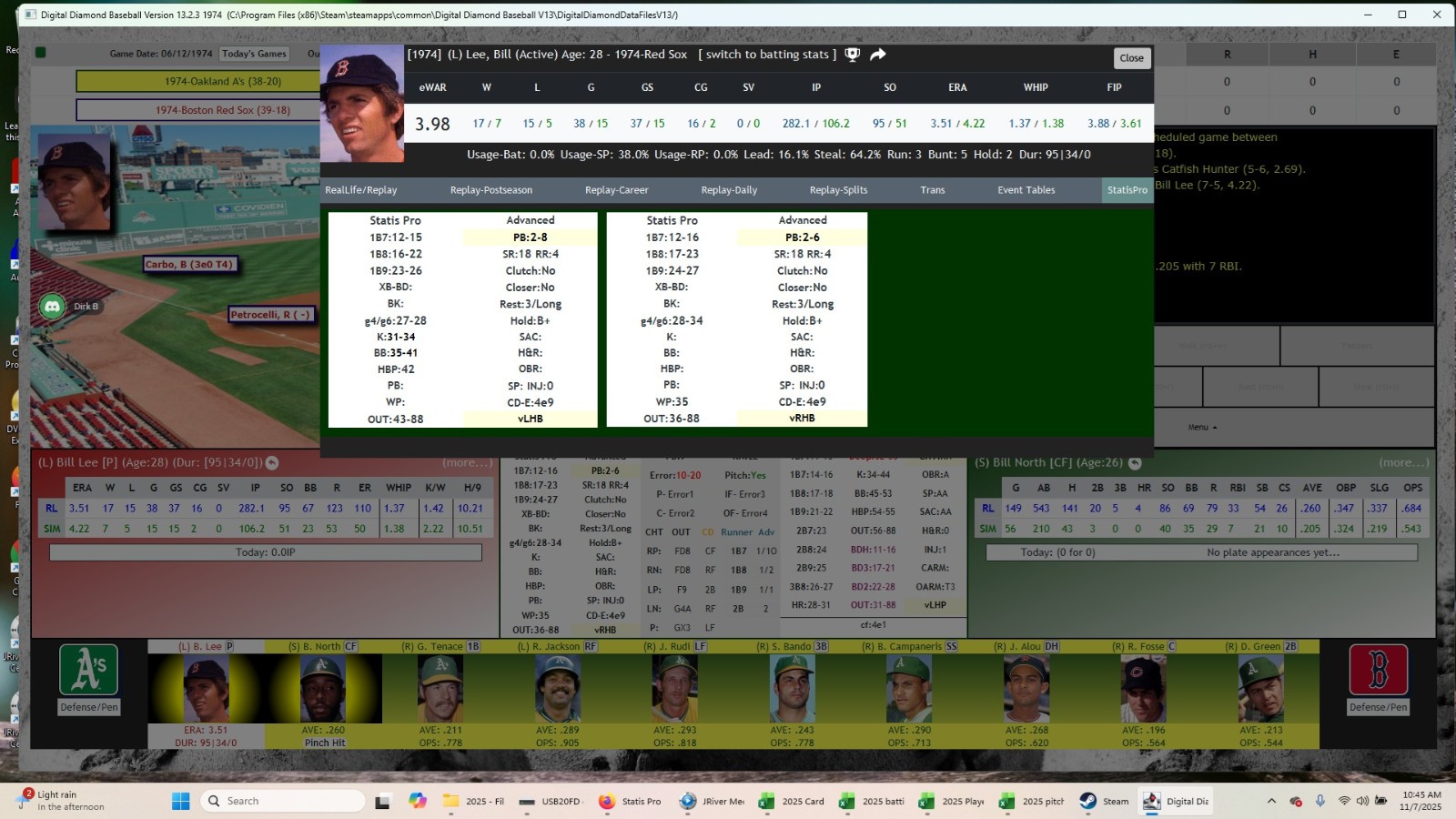Open Task View from the taskbar
The width and height of the screenshot is (1456, 819).
[x=383, y=801]
